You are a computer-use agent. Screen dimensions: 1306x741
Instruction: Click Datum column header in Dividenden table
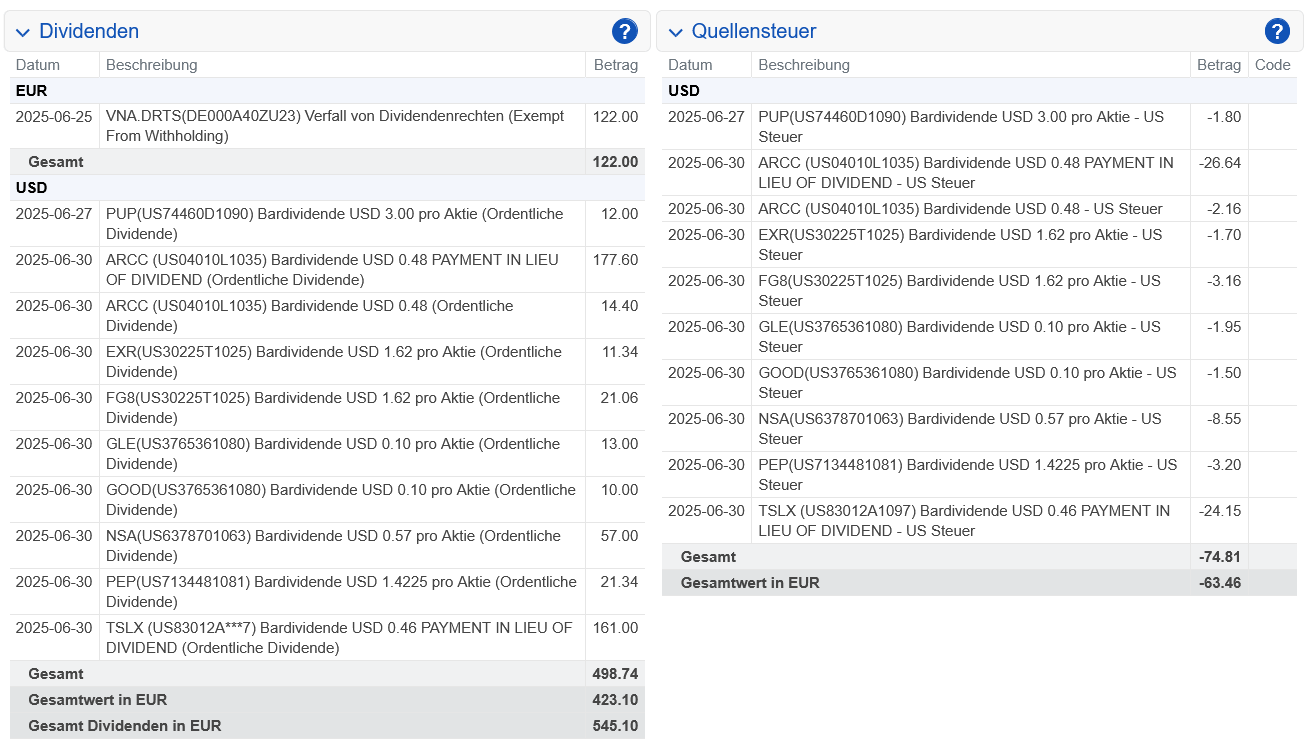[38, 65]
